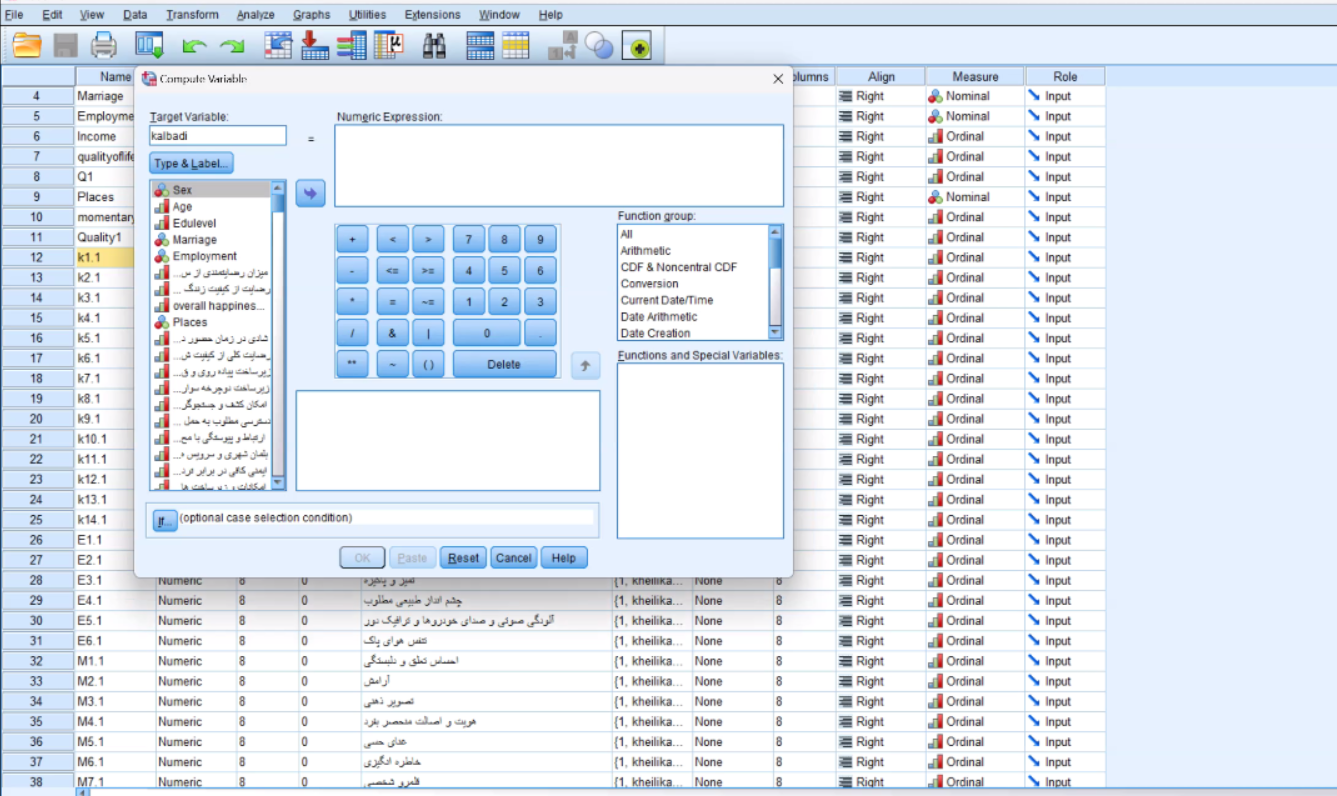Click the Use Variable Sets circles icon
This screenshot has width=1337, height=796.
click(598, 46)
